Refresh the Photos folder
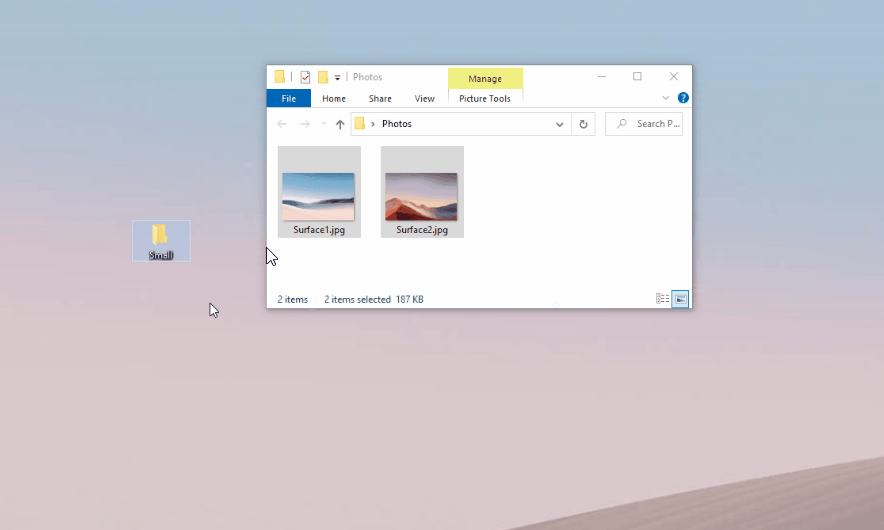The width and height of the screenshot is (884, 530). 584,124
